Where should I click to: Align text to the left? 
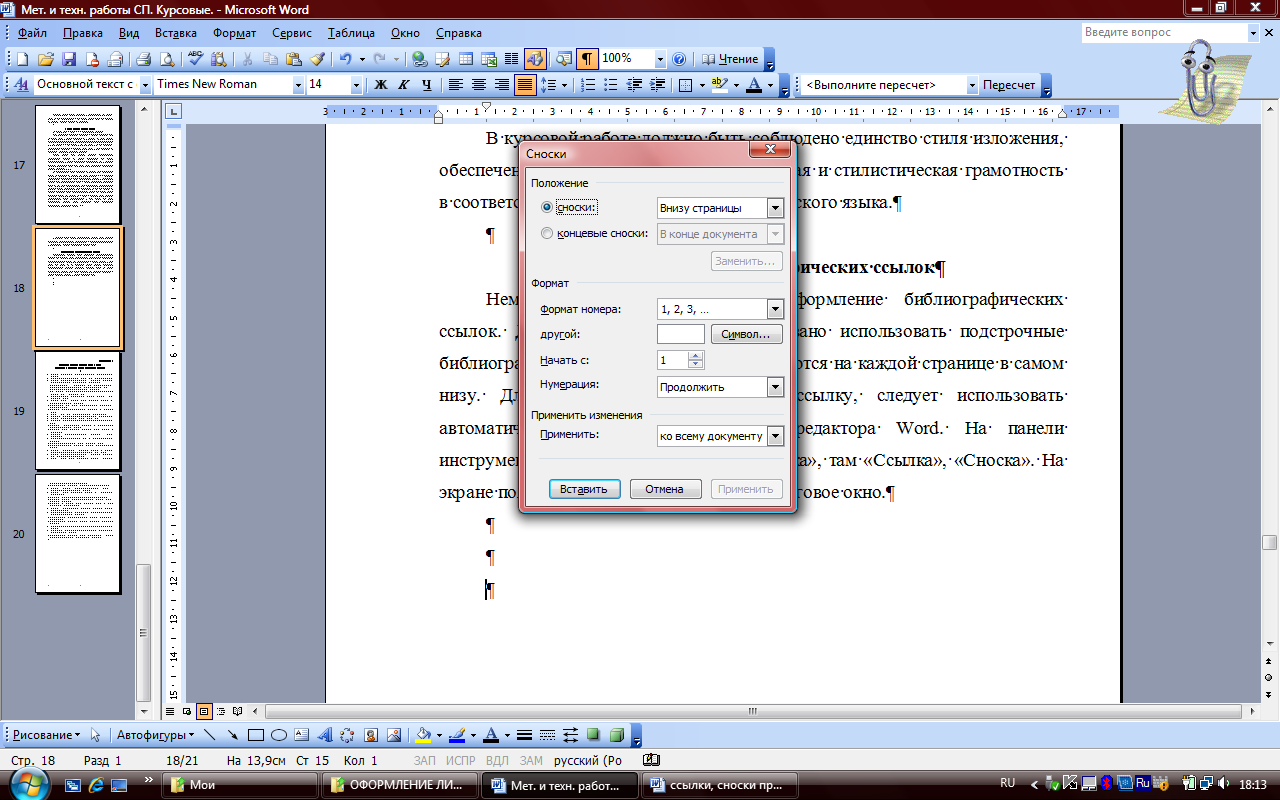pos(455,85)
